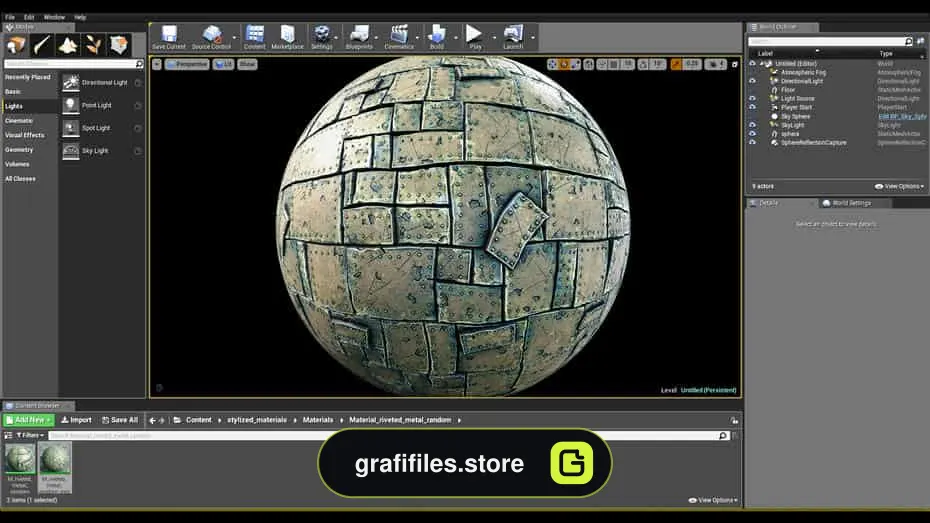Click the World Outliner search magnifier icon
Viewport: 930px width, 523px height.
[909, 42]
